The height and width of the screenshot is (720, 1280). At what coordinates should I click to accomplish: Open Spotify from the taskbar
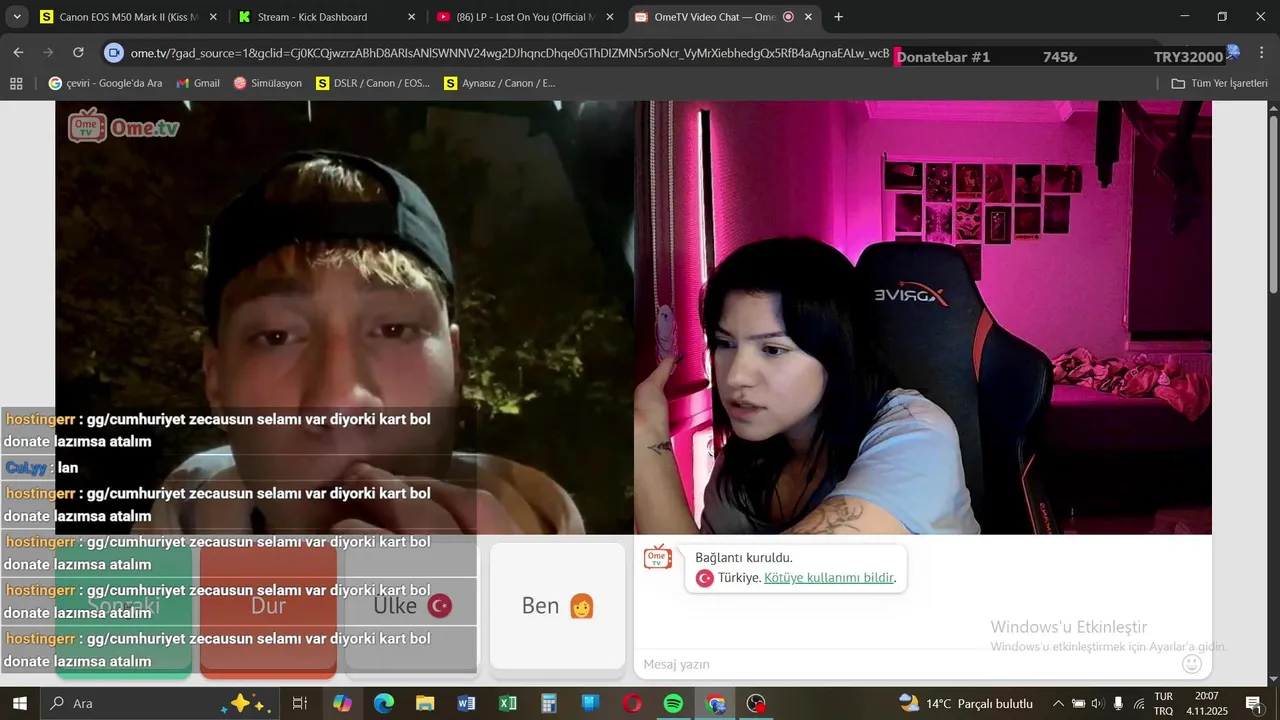click(673, 703)
